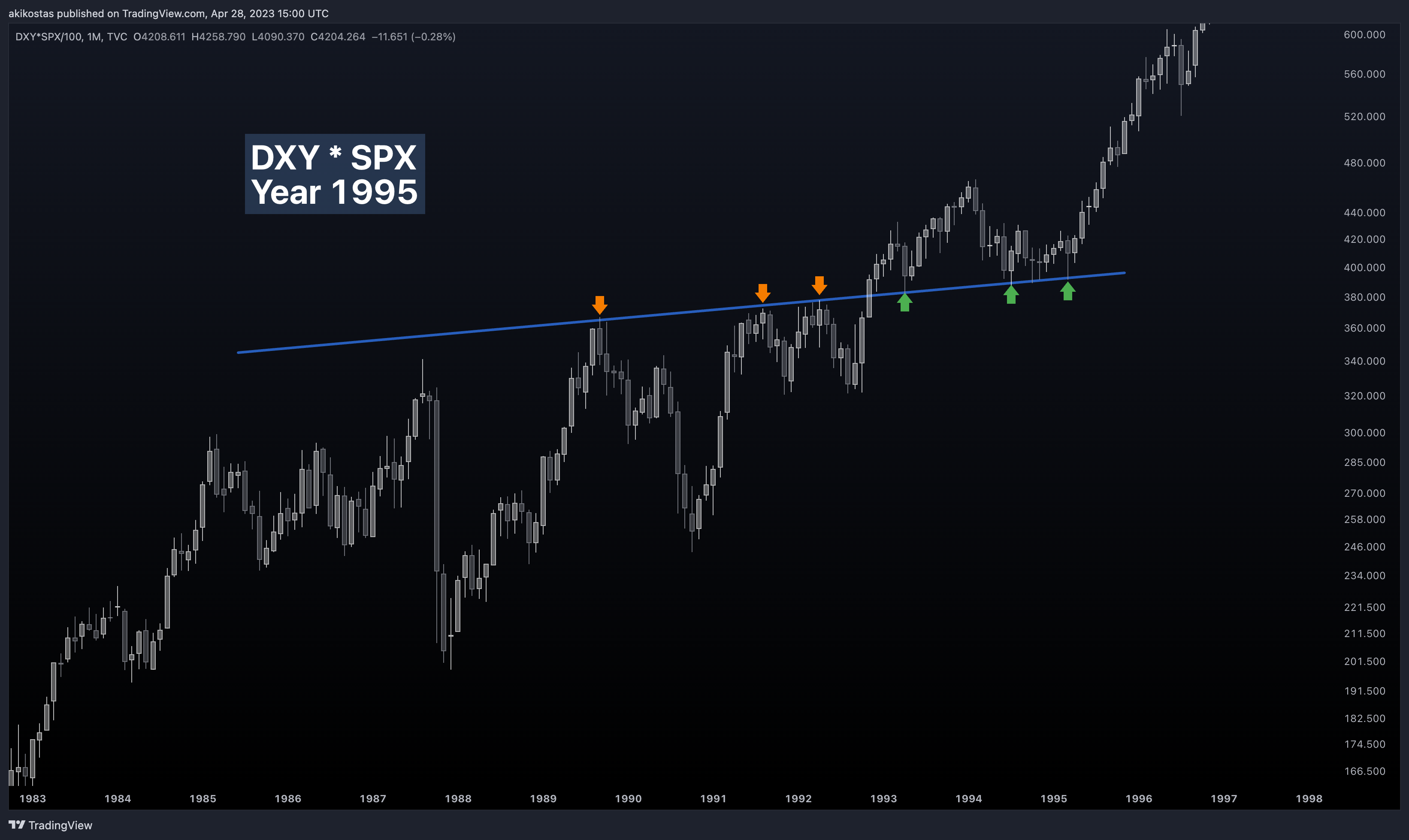Click the 1984 time axis label
This screenshot has height=840, width=1409.
118,799
